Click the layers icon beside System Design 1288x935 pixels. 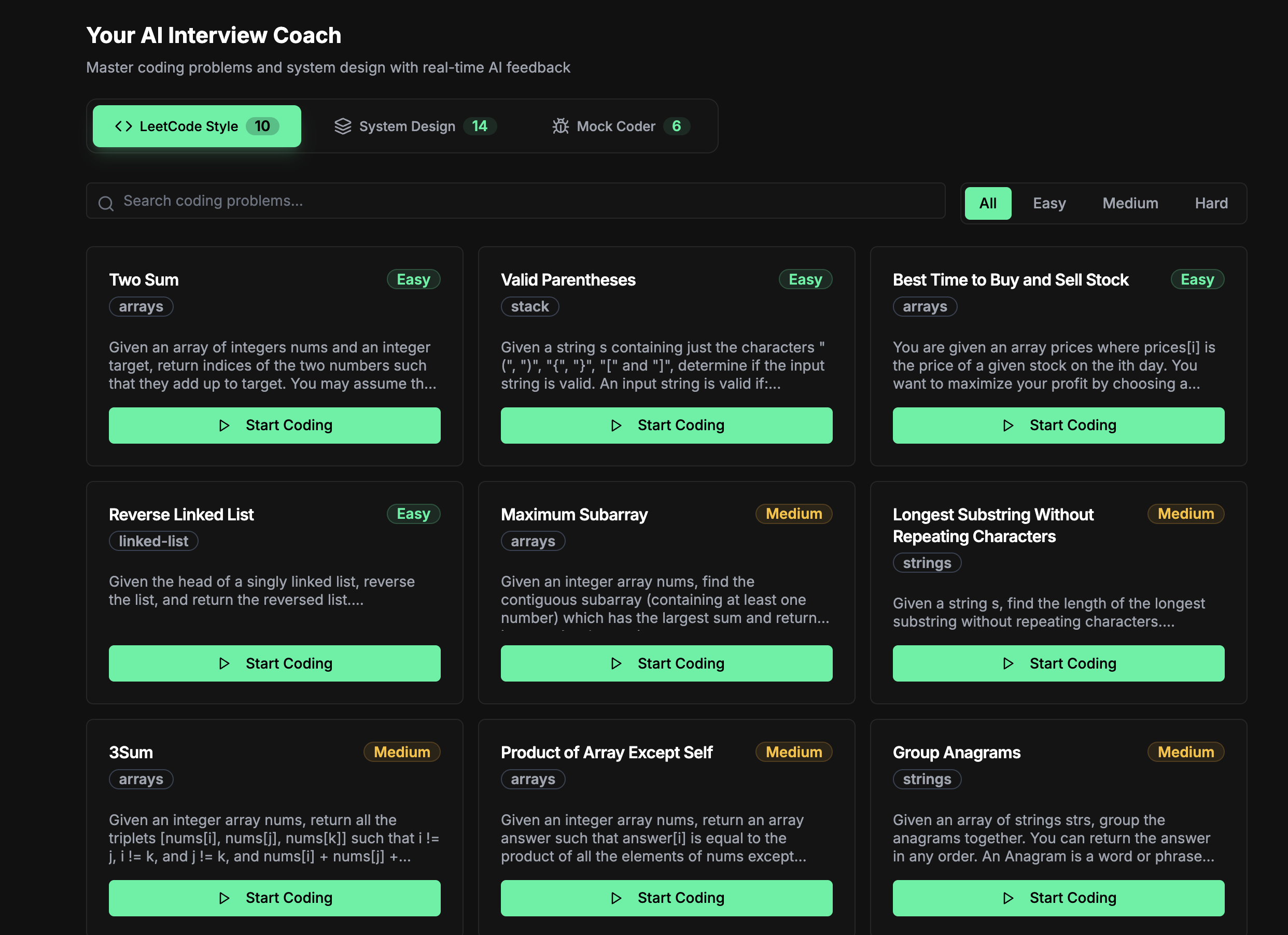click(x=343, y=126)
